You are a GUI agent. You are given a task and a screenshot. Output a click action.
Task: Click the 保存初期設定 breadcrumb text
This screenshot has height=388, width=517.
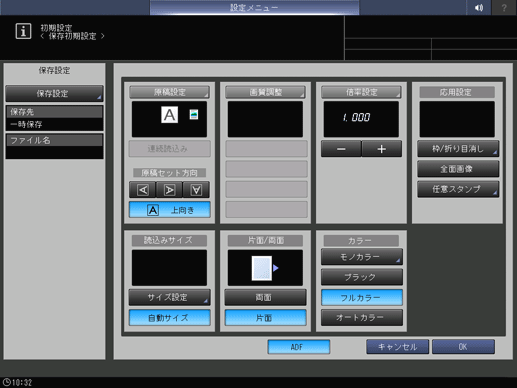pos(72,36)
